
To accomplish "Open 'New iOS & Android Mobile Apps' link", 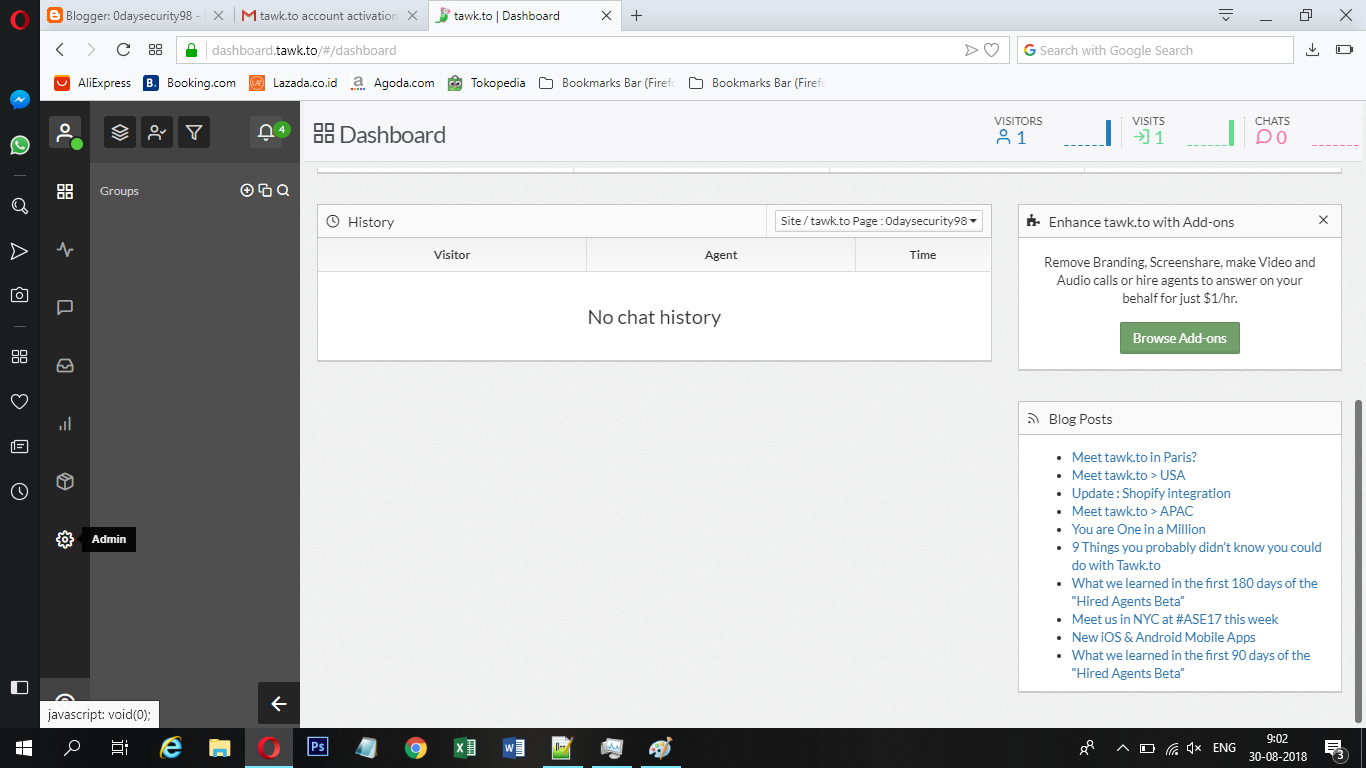I will (1164, 637).
